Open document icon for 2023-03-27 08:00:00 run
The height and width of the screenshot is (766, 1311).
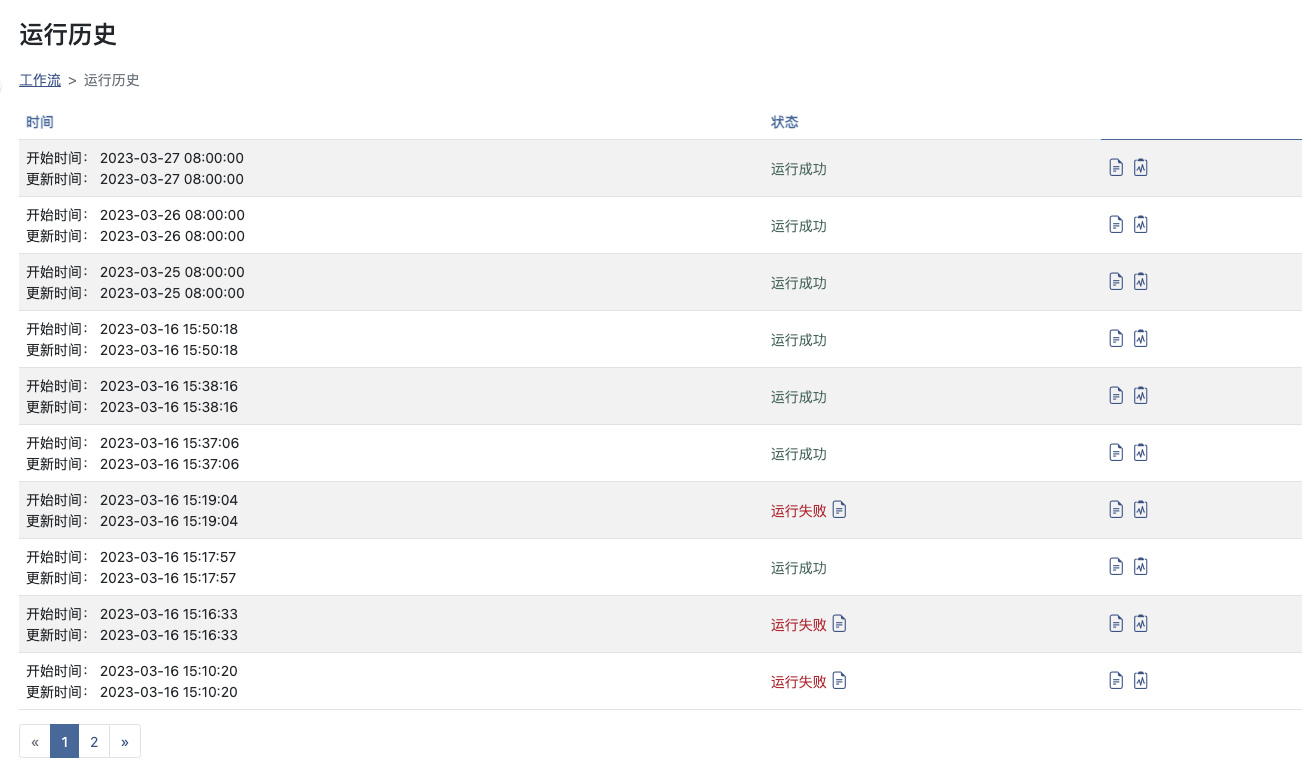point(1116,167)
